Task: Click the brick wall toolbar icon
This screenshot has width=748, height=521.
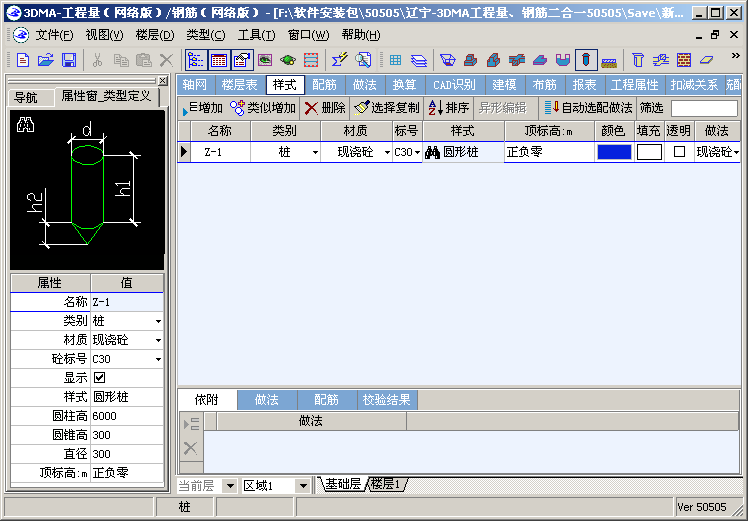Action: [684, 60]
